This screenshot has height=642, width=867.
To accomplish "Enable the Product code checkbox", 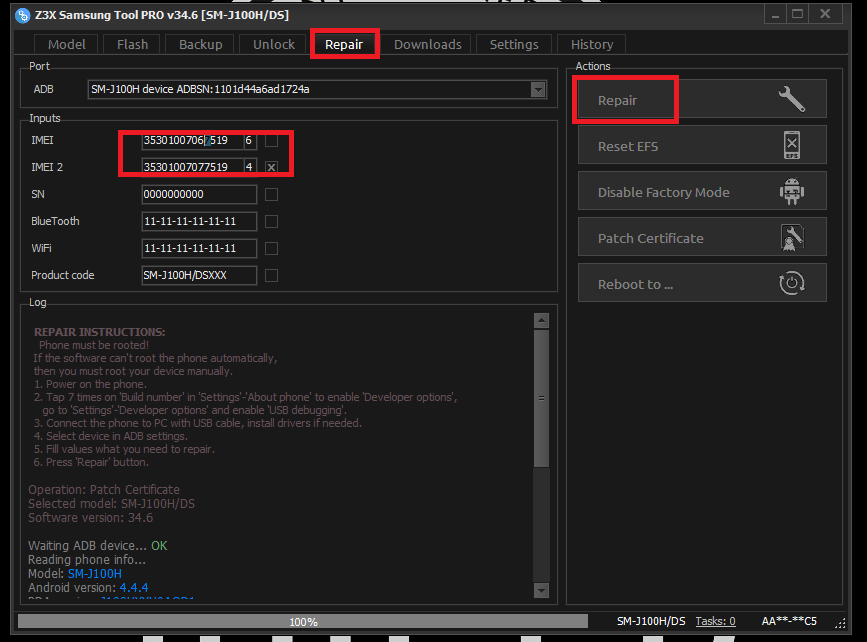I will pos(271,275).
